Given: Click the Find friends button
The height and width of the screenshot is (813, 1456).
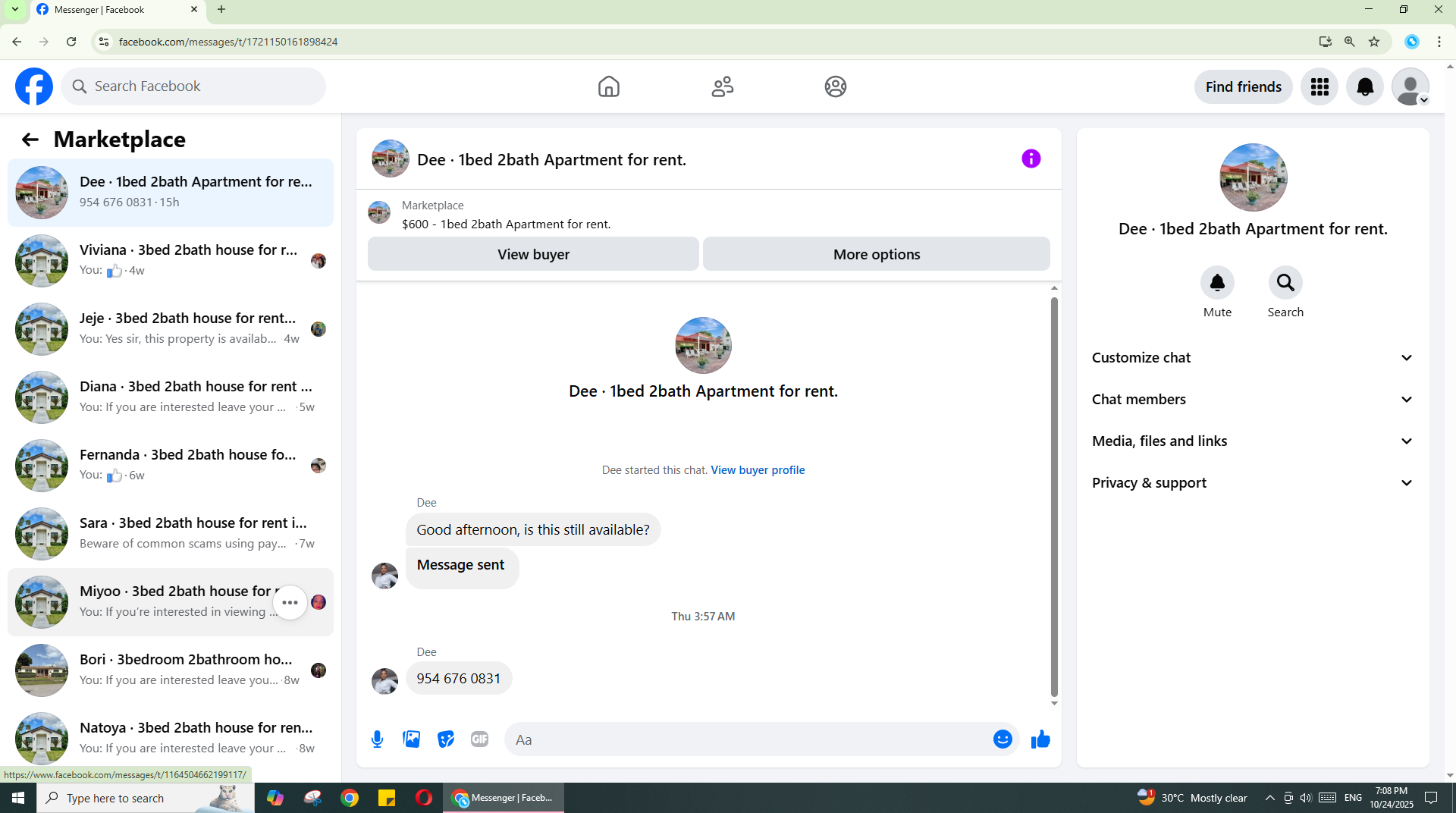Looking at the screenshot, I should point(1243,87).
